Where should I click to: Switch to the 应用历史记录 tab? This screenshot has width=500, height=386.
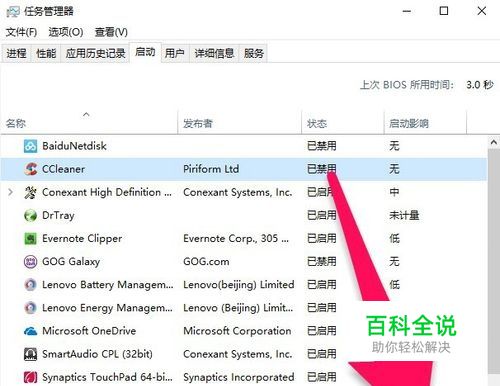95,53
